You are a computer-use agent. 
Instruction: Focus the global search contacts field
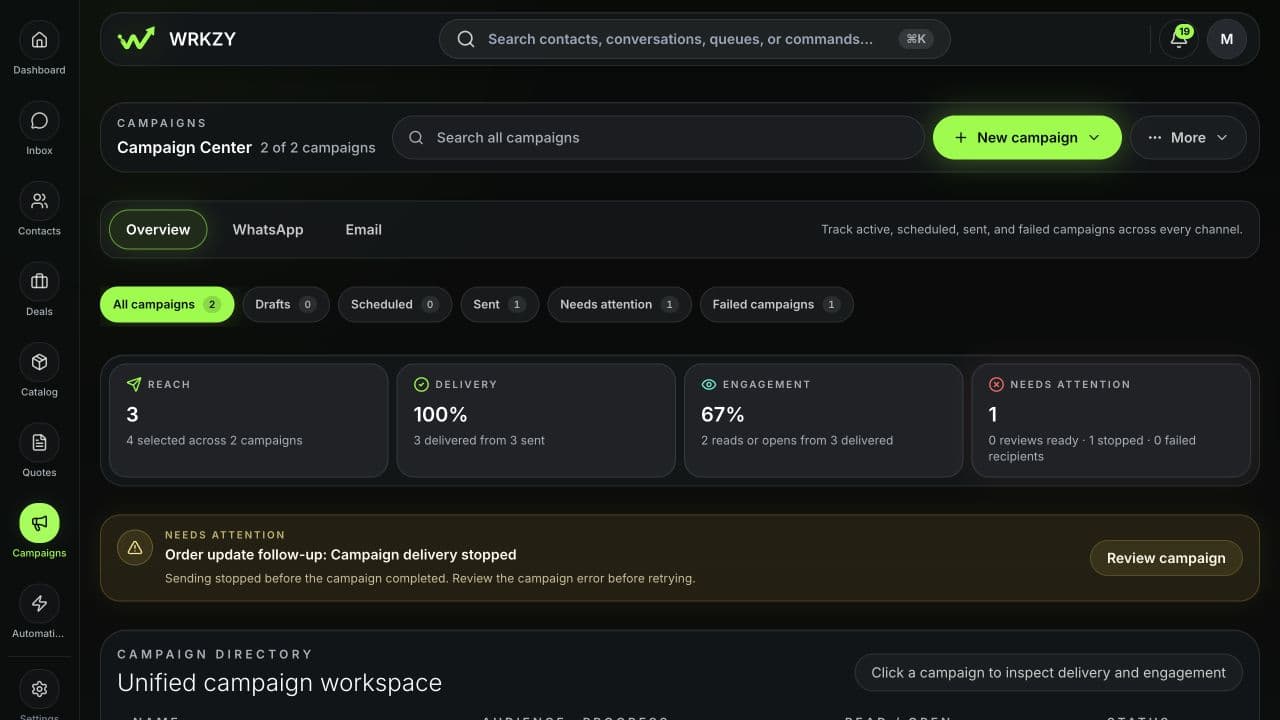tap(694, 39)
